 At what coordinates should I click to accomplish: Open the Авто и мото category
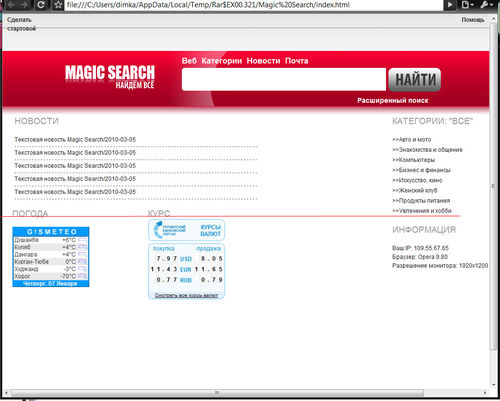pyautogui.click(x=412, y=139)
